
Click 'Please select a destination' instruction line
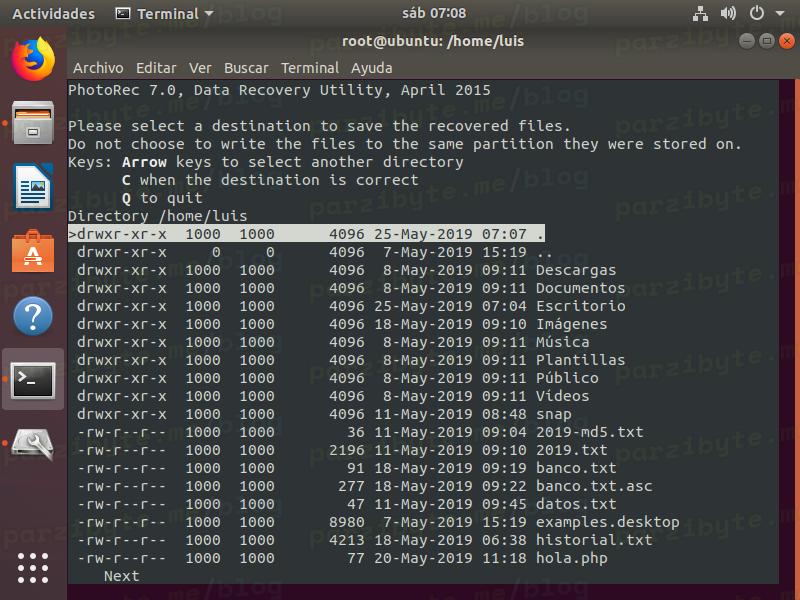pos(319,126)
